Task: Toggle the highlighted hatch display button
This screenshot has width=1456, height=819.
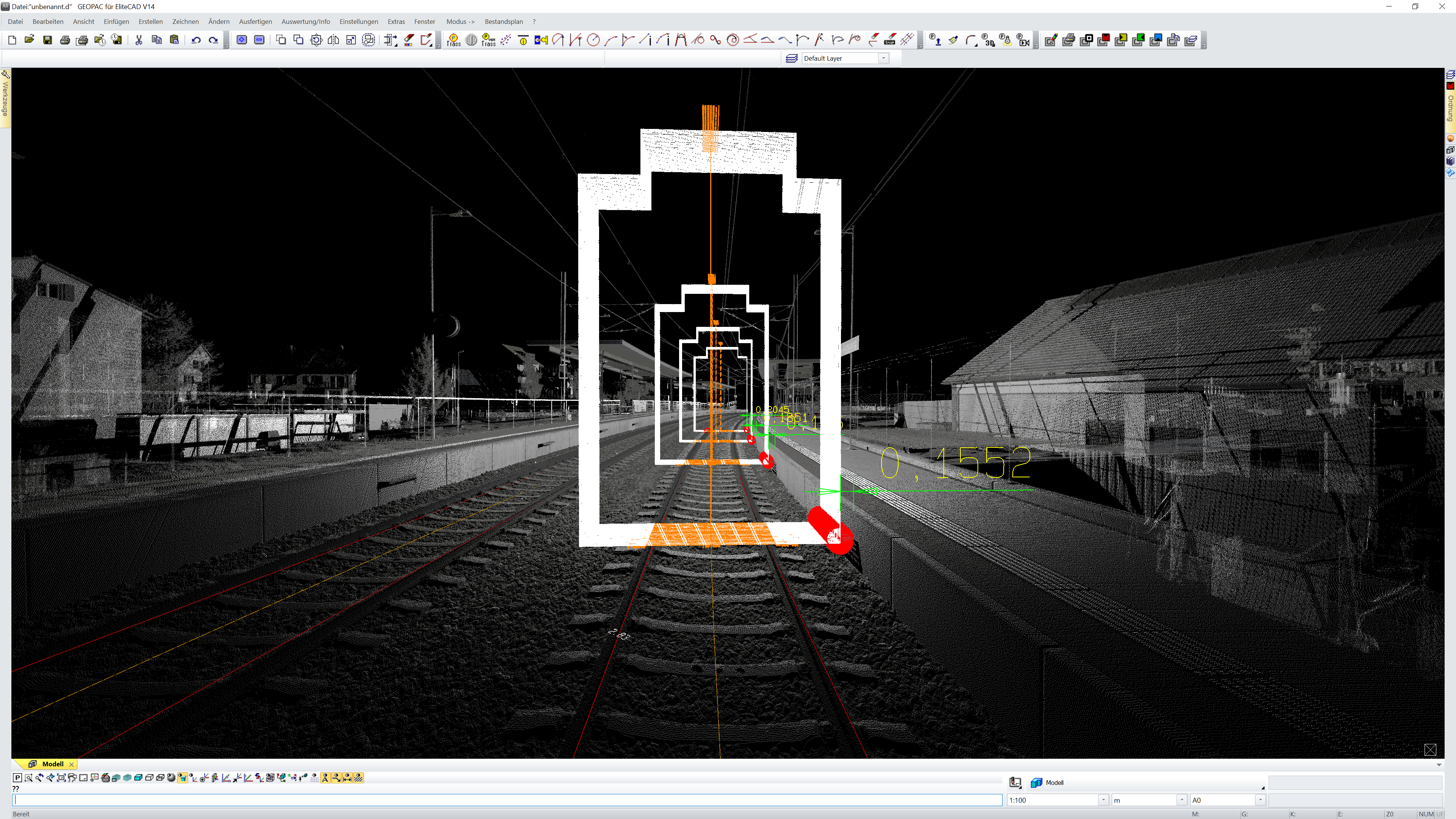Action: click(358, 778)
